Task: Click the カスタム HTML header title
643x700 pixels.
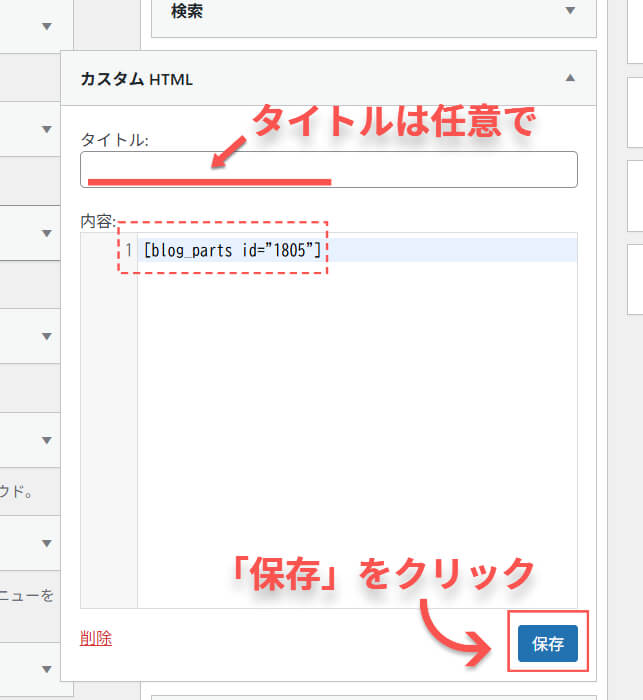Action: point(136,79)
